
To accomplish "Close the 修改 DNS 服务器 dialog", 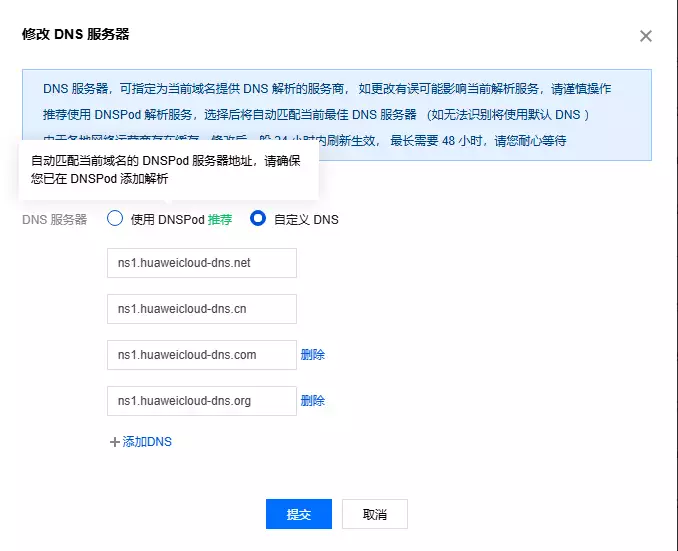I will 645,36.
